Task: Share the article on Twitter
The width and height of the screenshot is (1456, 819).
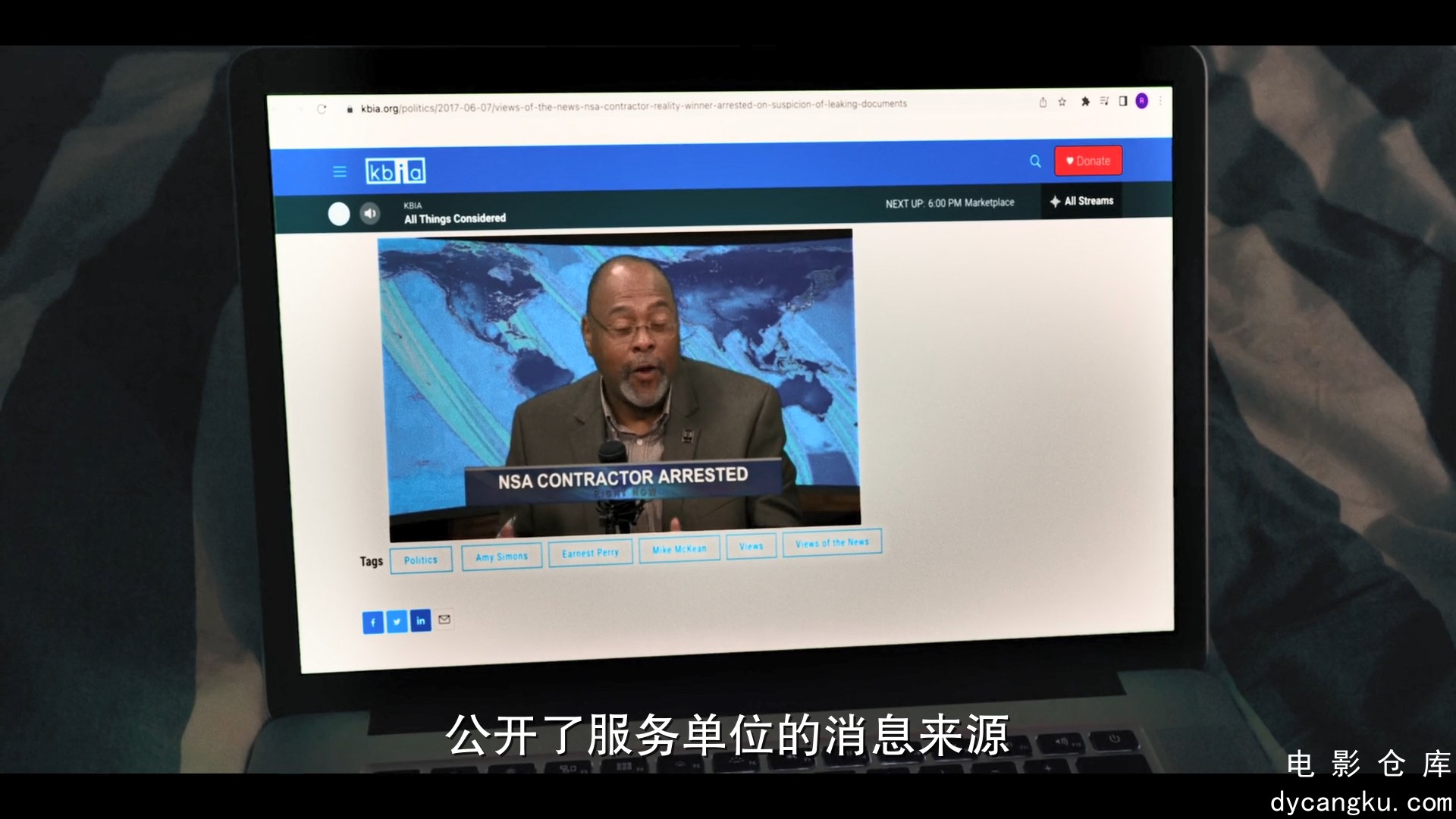Action: pos(397,622)
